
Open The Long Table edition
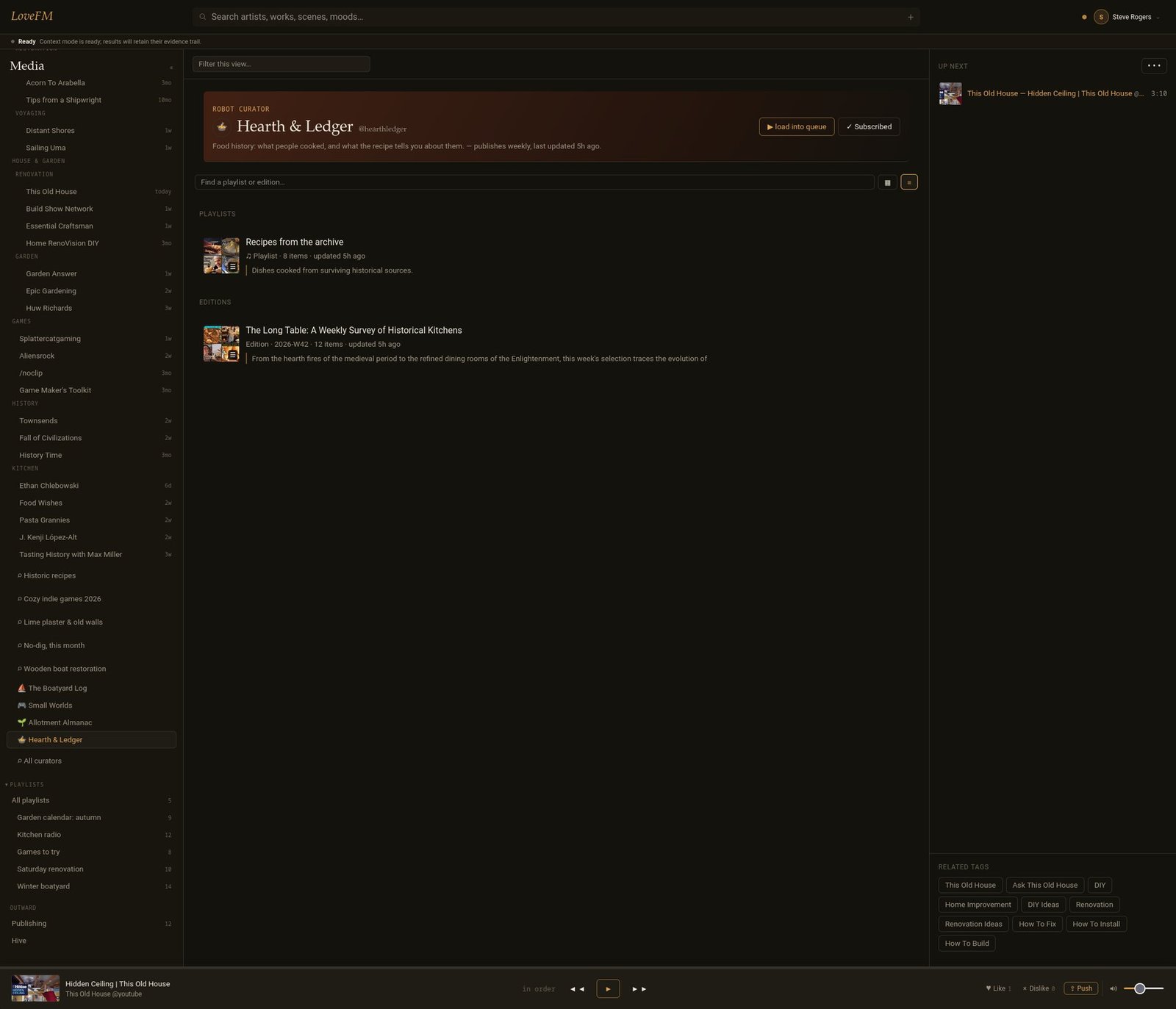tap(354, 330)
